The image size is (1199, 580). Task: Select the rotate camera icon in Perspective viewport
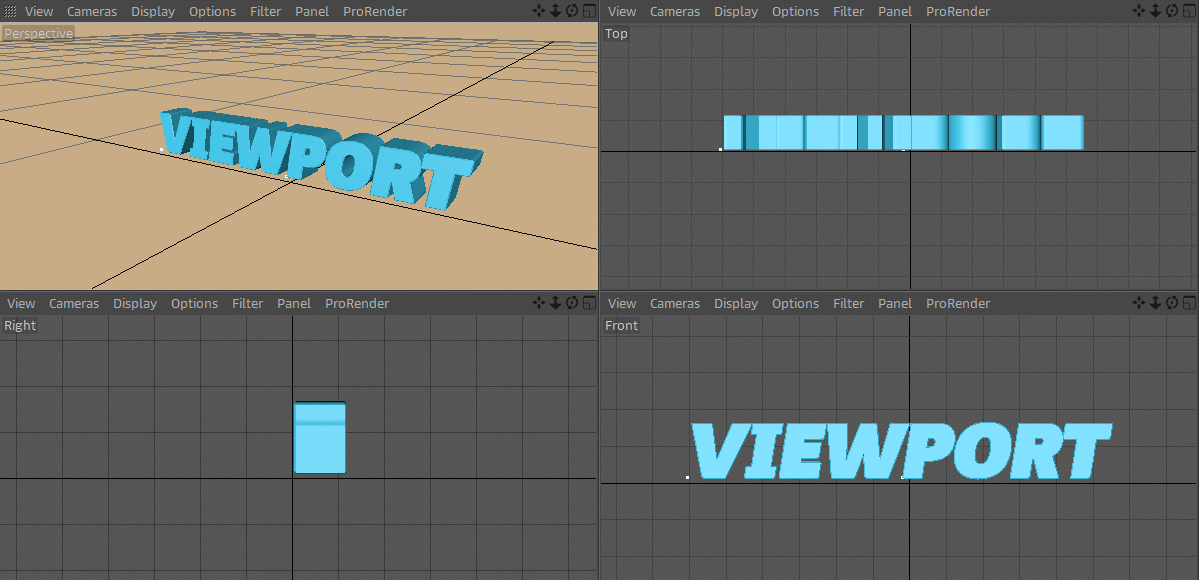tap(570, 10)
